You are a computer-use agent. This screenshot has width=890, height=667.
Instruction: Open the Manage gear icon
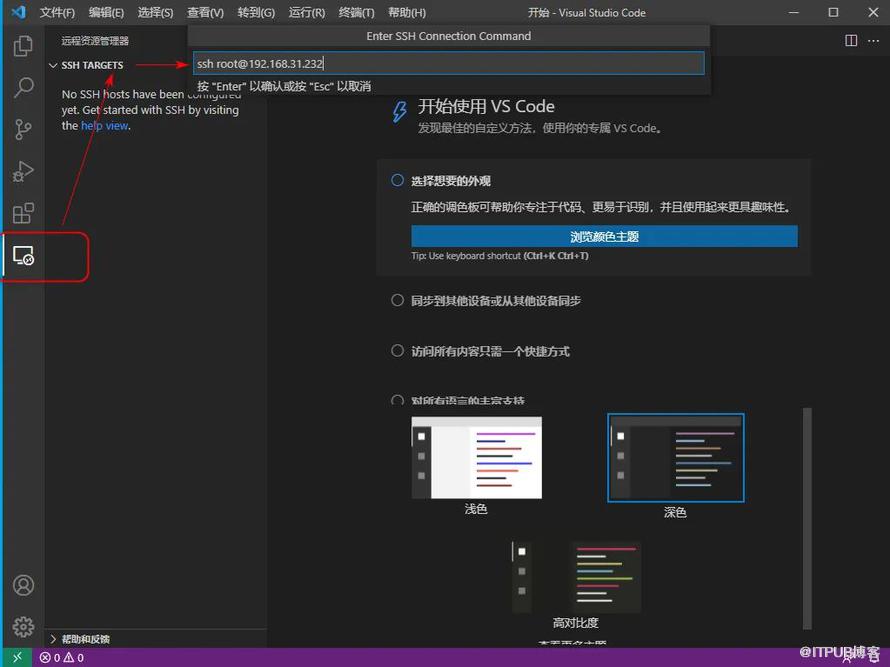(22, 627)
